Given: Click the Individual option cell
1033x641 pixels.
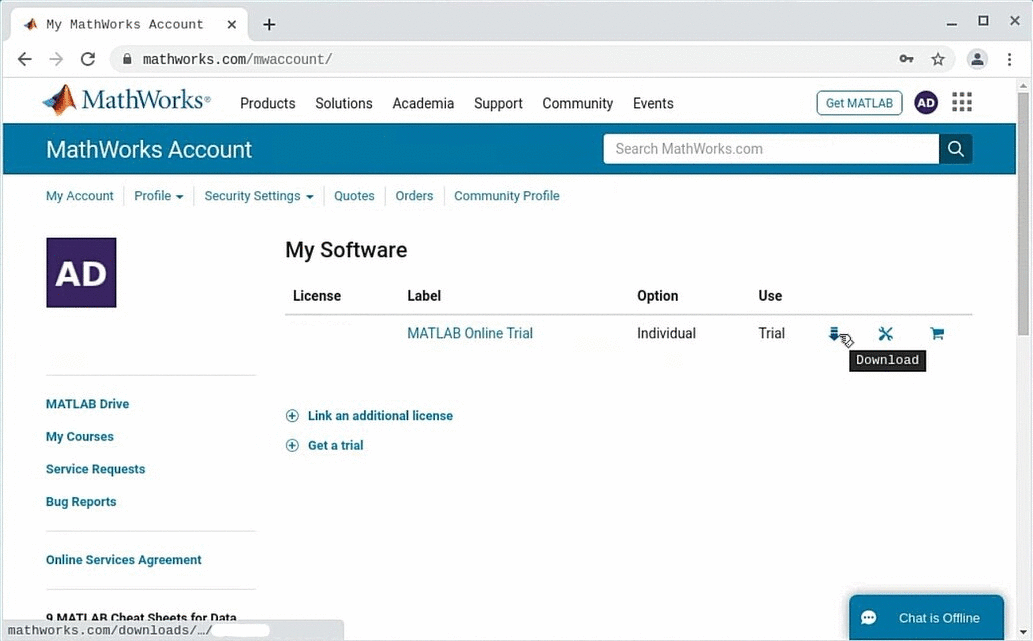Looking at the screenshot, I should coord(666,333).
